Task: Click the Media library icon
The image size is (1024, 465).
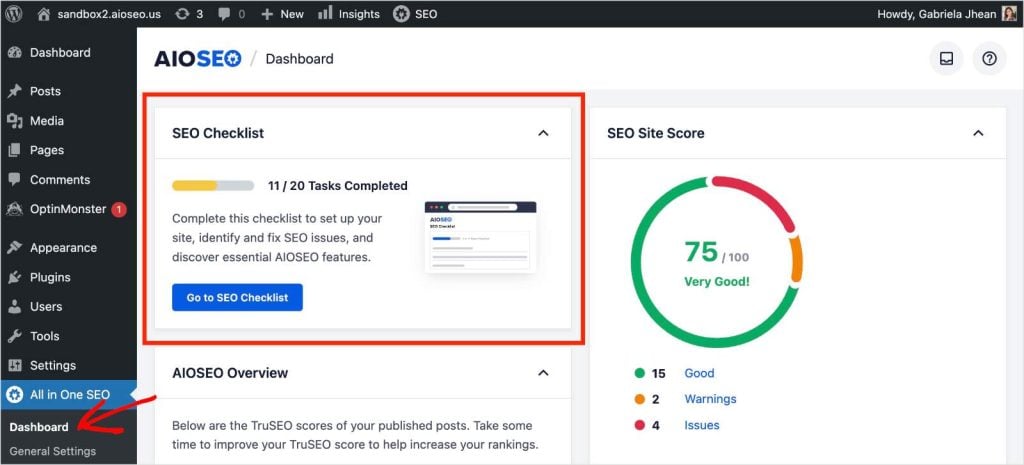Action: 15,121
